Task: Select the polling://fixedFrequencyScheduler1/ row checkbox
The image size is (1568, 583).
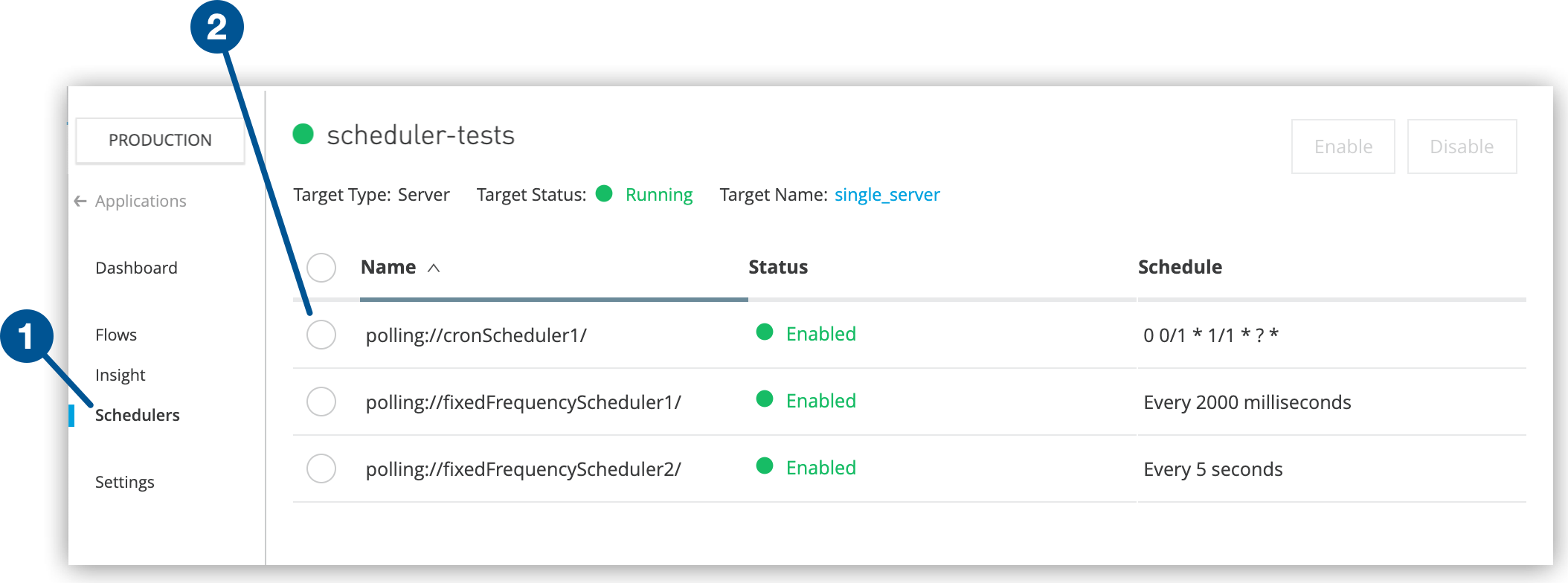Action: click(x=321, y=402)
